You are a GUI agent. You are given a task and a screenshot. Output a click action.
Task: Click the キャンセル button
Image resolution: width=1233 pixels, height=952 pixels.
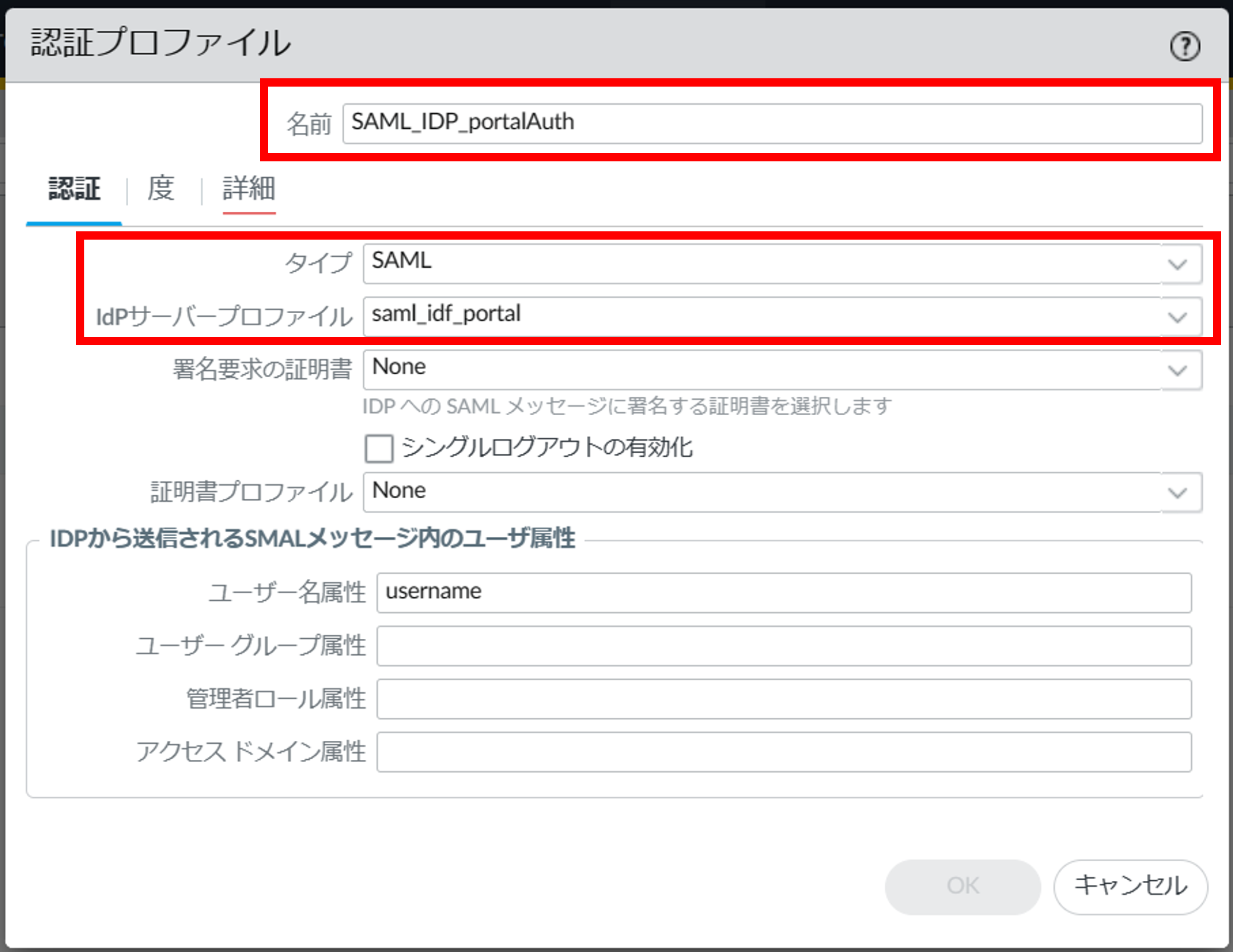point(1130,886)
